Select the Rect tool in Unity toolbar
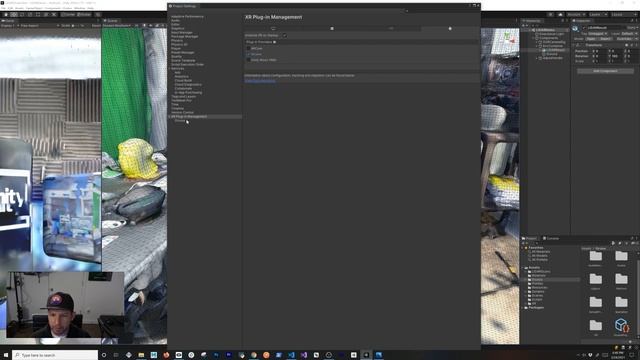The image size is (640, 360). pyautogui.click(x=38, y=14)
